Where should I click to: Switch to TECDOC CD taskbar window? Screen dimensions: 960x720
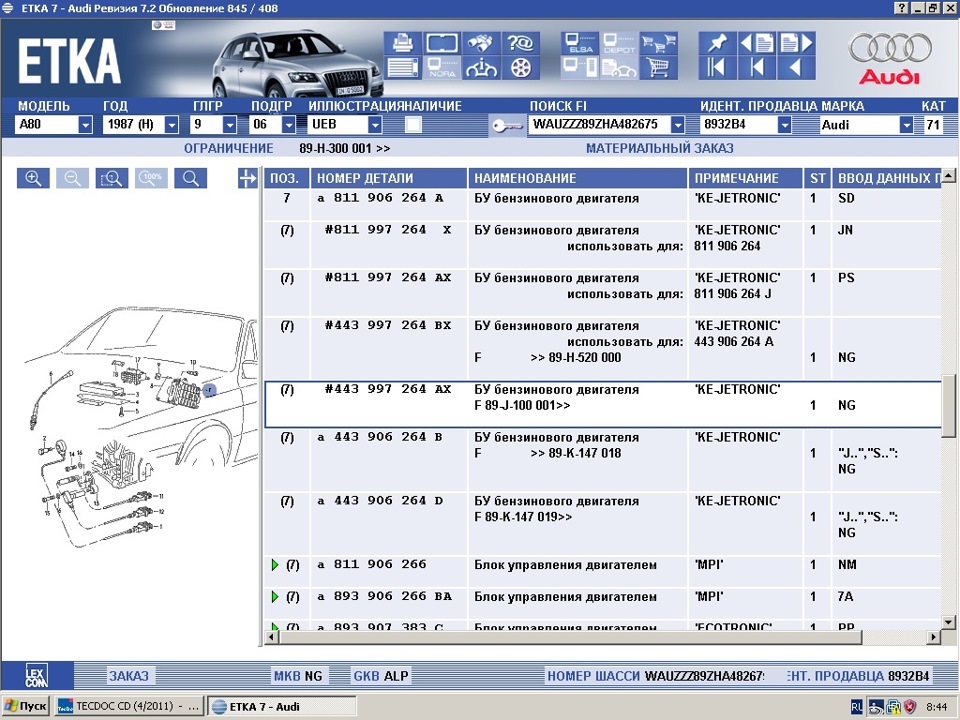click(x=129, y=707)
